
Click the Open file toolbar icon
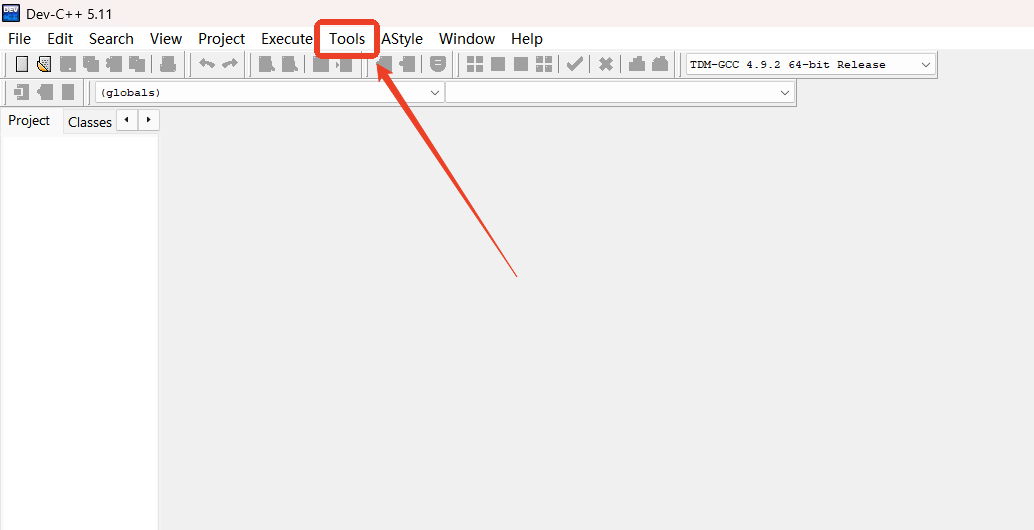[x=44, y=64]
